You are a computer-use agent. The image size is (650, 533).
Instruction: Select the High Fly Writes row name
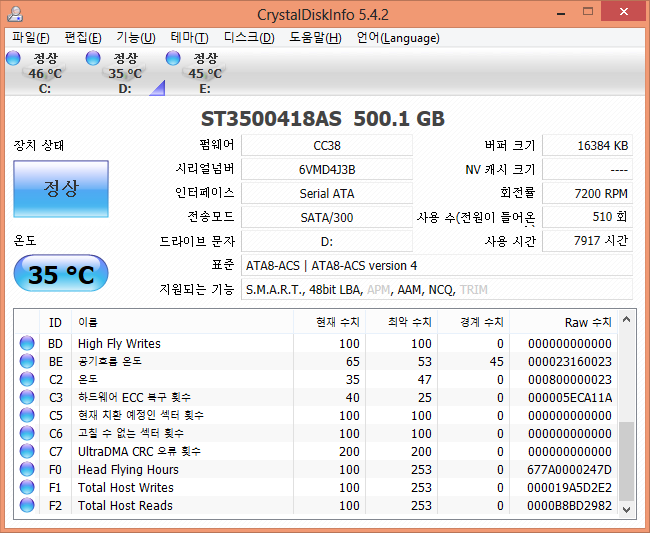(119, 344)
